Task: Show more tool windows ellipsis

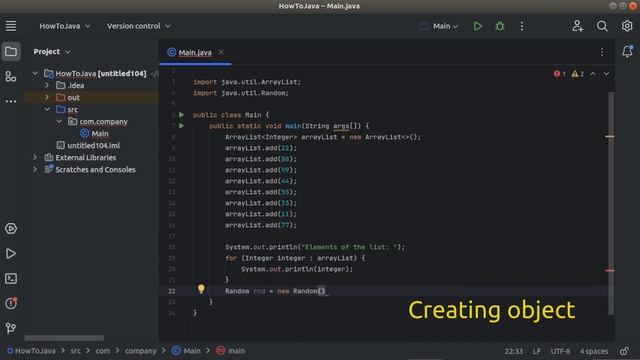Action: (11, 101)
